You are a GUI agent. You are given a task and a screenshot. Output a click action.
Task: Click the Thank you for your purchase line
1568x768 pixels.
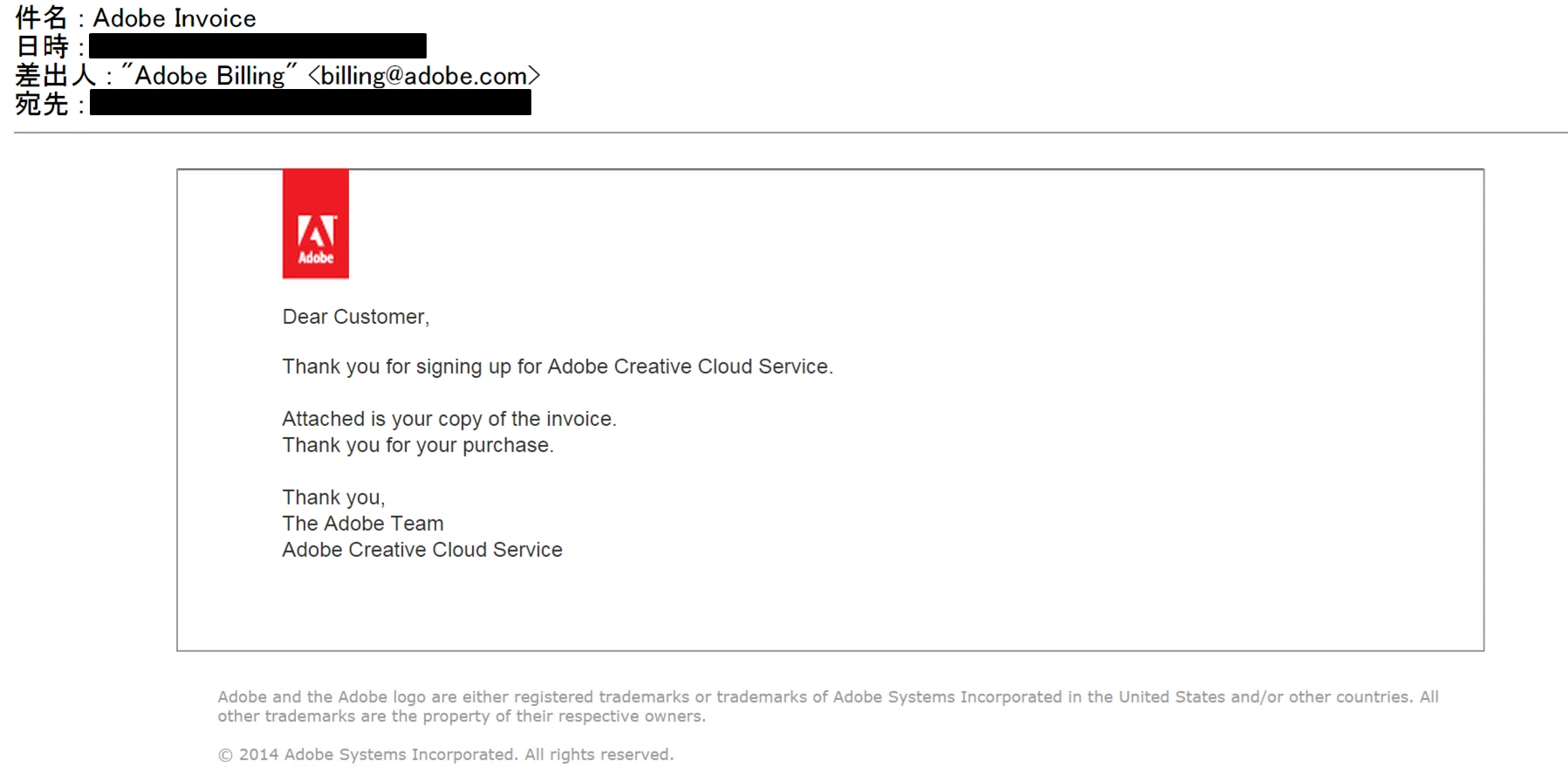418,445
